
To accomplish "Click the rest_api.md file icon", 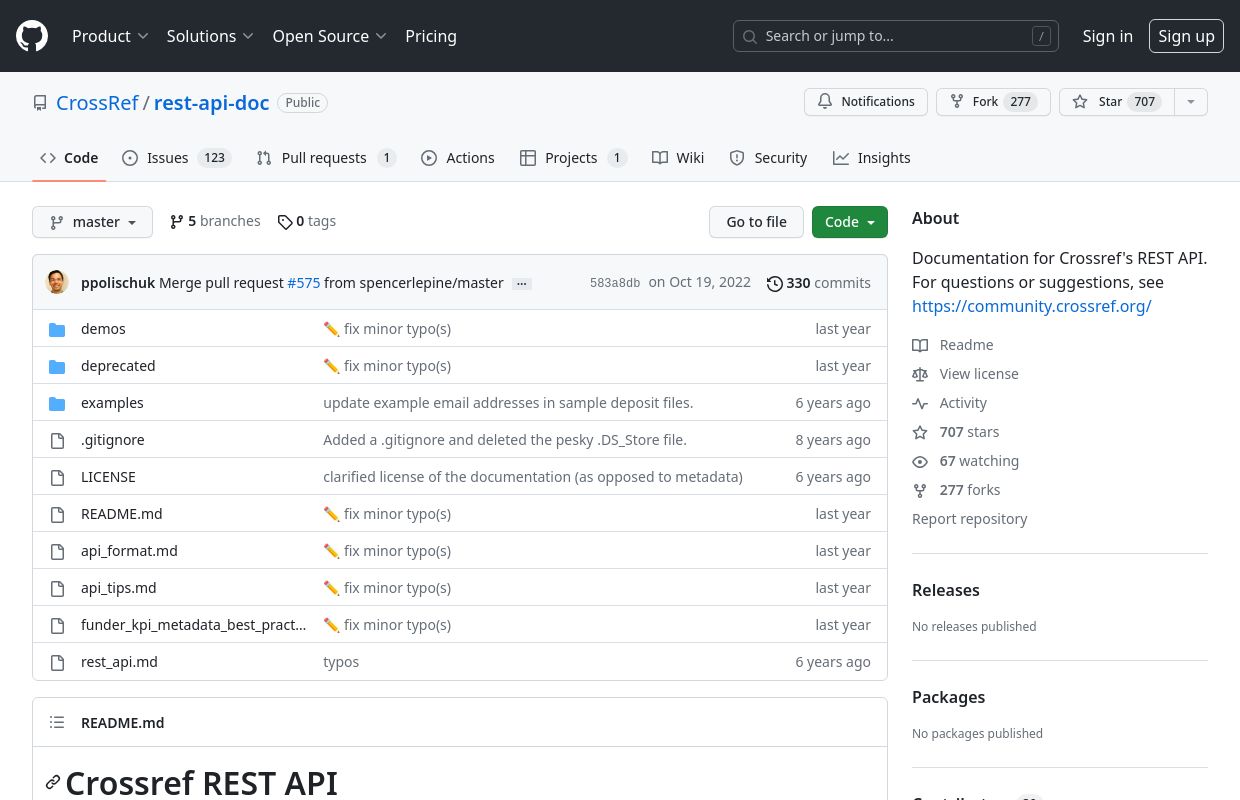I will tap(57, 662).
